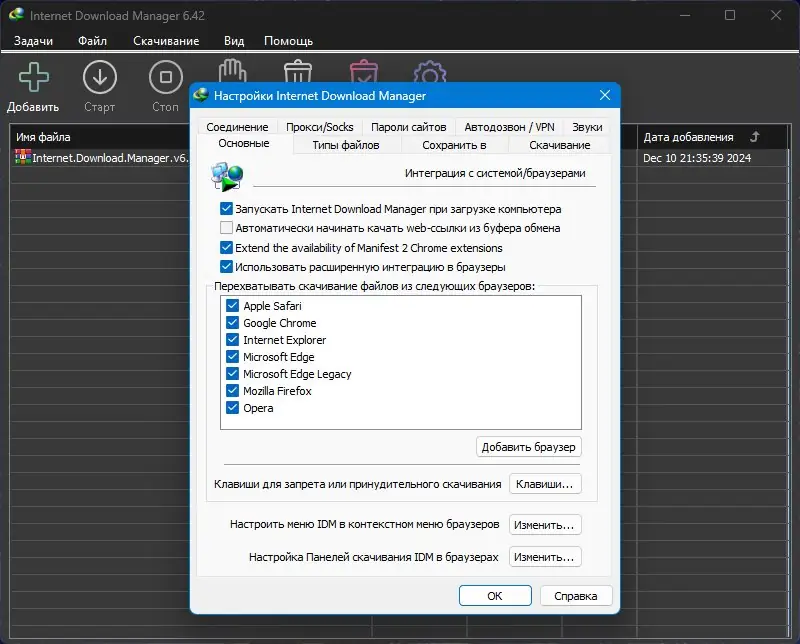This screenshot has width=800, height=644.
Task: Select the Основные tab
Action: coord(244,143)
